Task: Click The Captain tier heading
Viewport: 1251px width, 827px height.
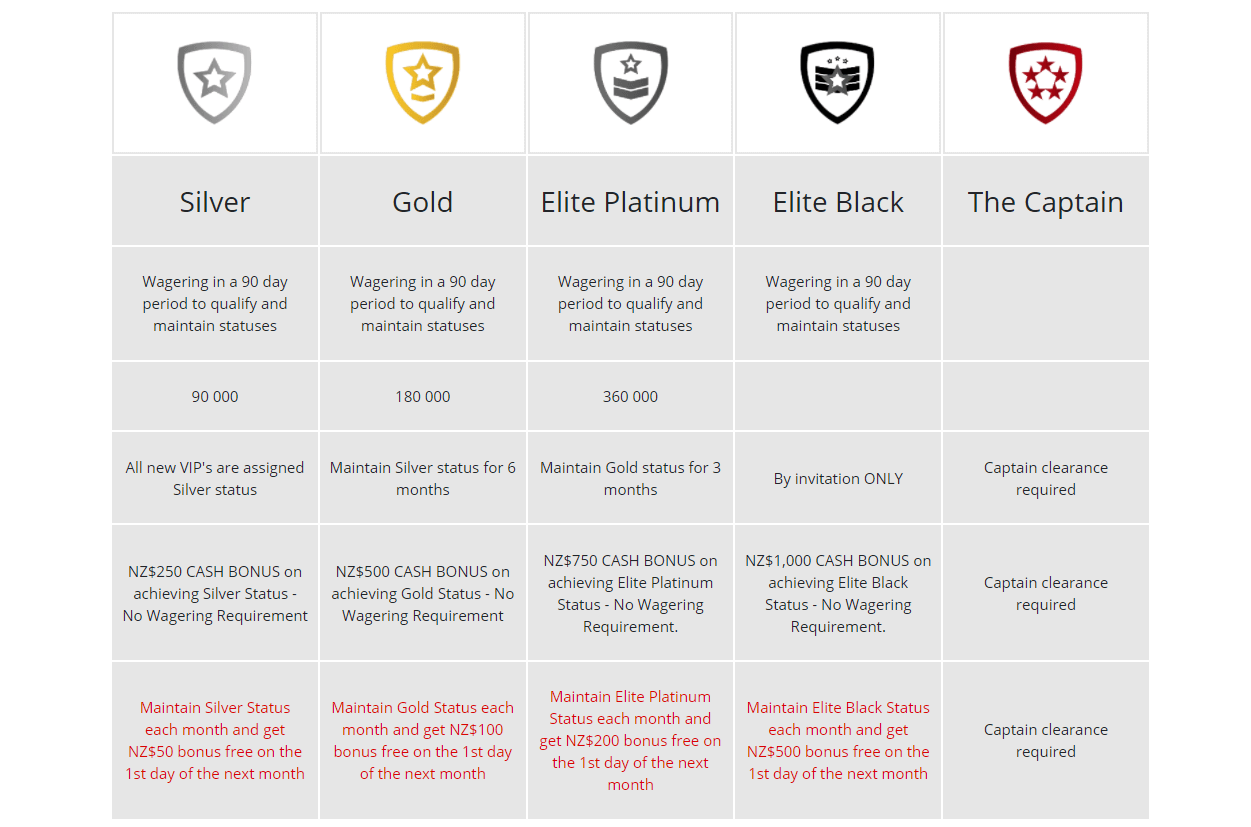Action: pos(1045,202)
